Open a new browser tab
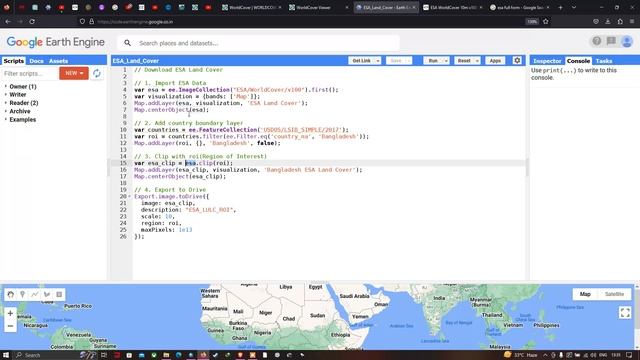The width and height of the screenshot is (640, 360). click(560, 7)
